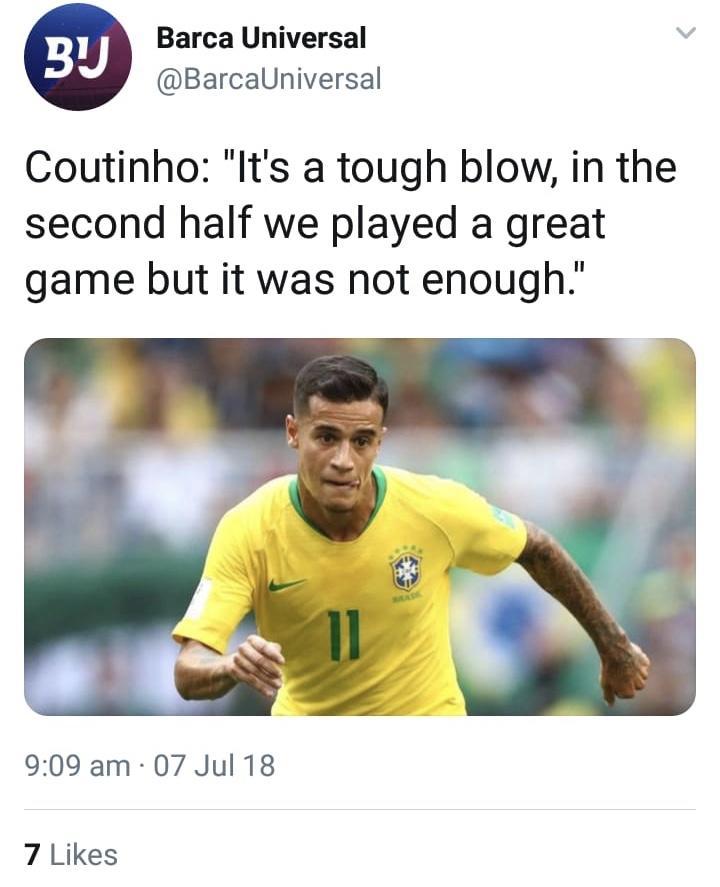Image resolution: width=720 pixels, height=887 pixels.
Task: View the 7 Likes list
Action: (71, 855)
